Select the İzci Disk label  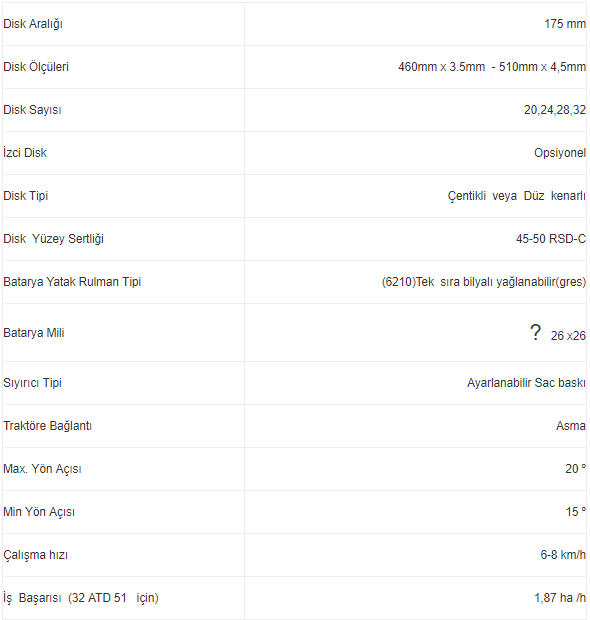pyautogui.click(x=25, y=153)
